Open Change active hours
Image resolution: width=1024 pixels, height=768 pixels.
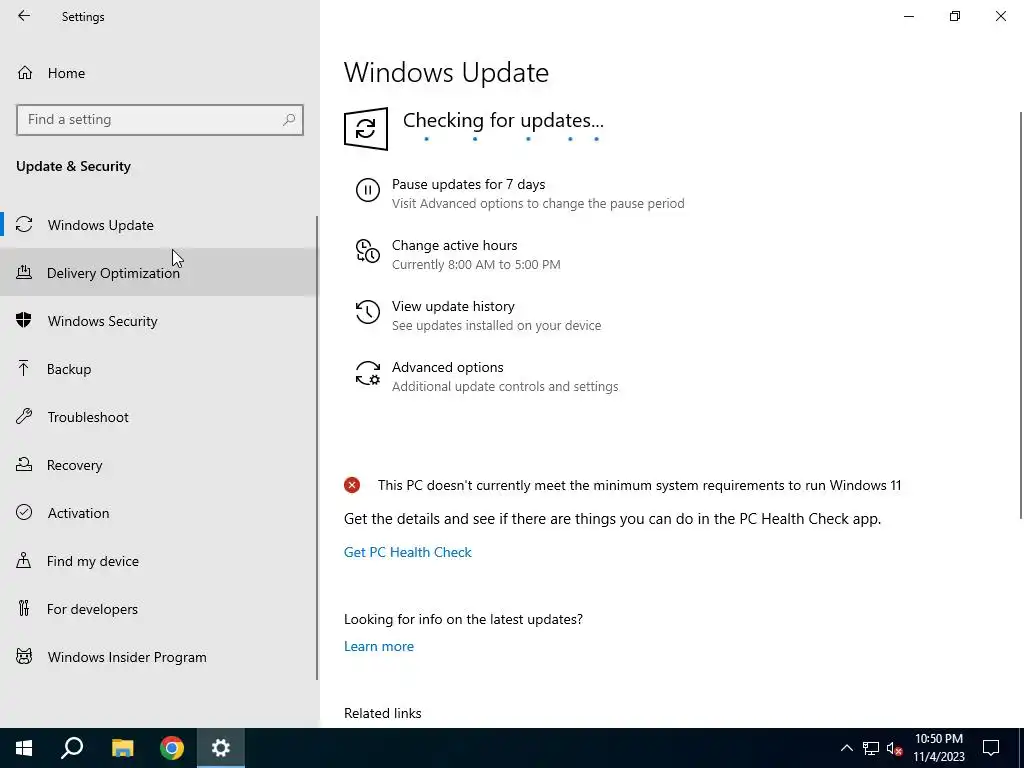pyautogui.click(x=458, y=255)
